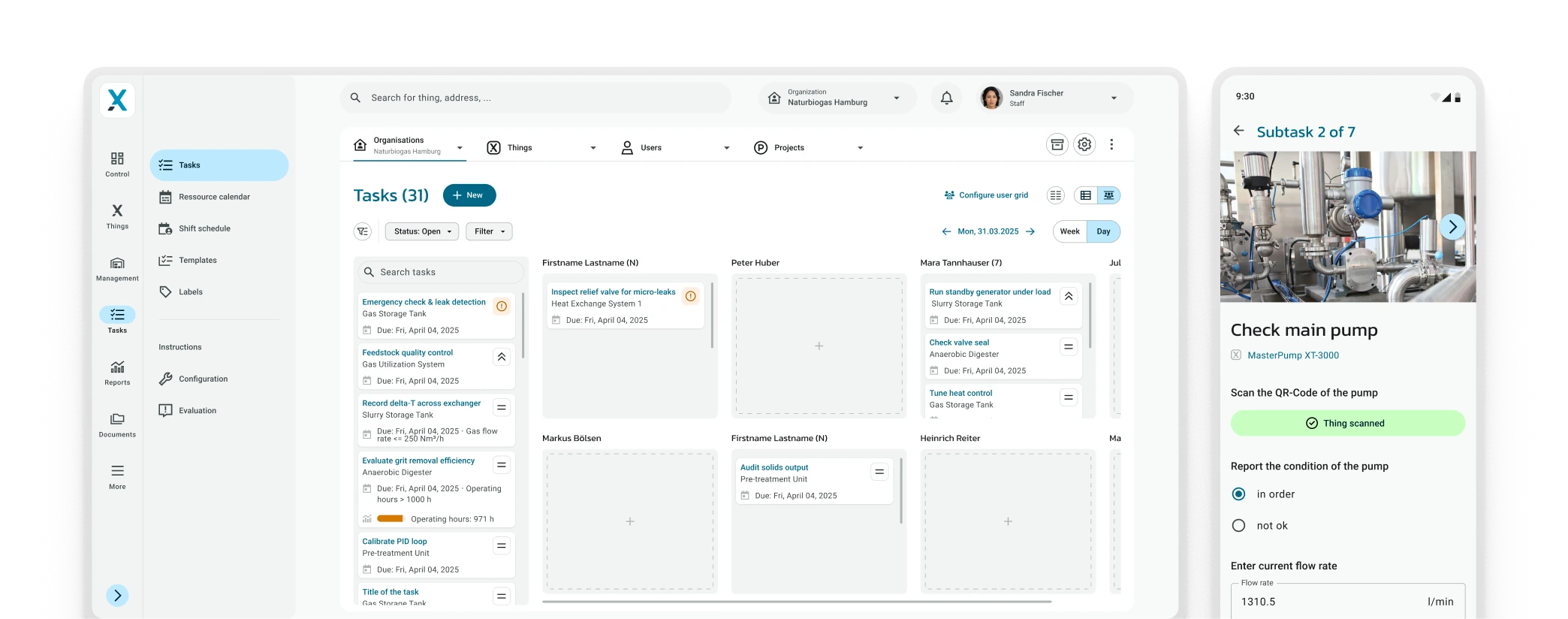Open the Reports section in left rail
This screenshot has width=1568, height=619.
point(117,373)
